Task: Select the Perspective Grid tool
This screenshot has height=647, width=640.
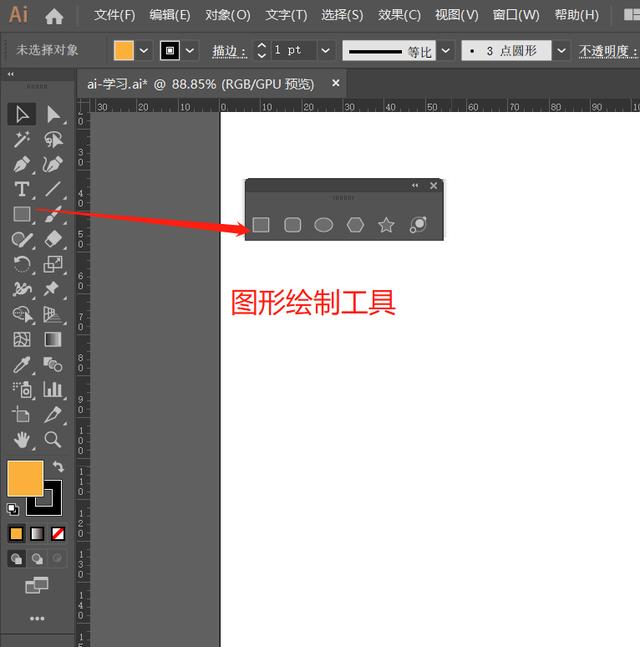Action: point(53,315)
